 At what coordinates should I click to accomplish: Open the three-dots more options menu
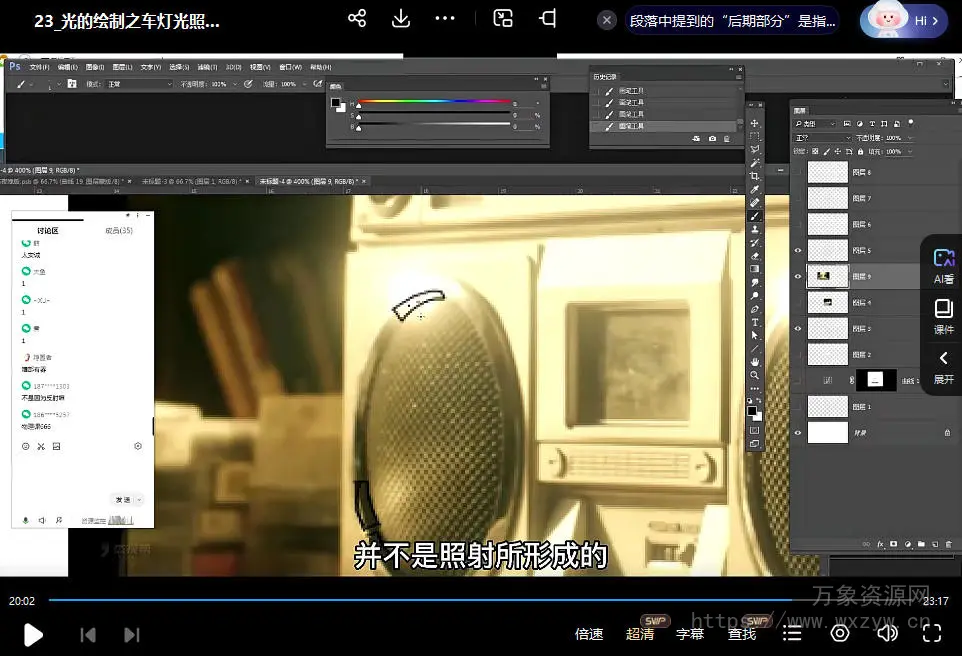click(x=445, y=19)
